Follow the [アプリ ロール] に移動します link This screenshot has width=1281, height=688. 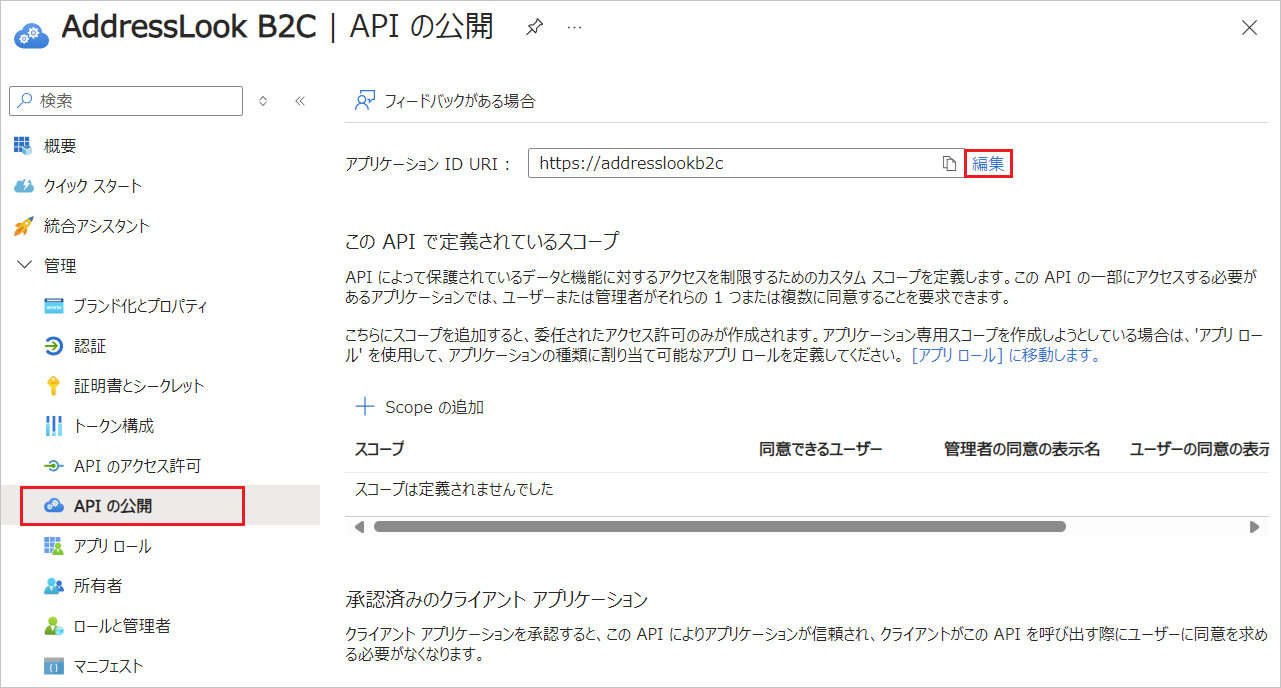click(x=1006, y=355)
